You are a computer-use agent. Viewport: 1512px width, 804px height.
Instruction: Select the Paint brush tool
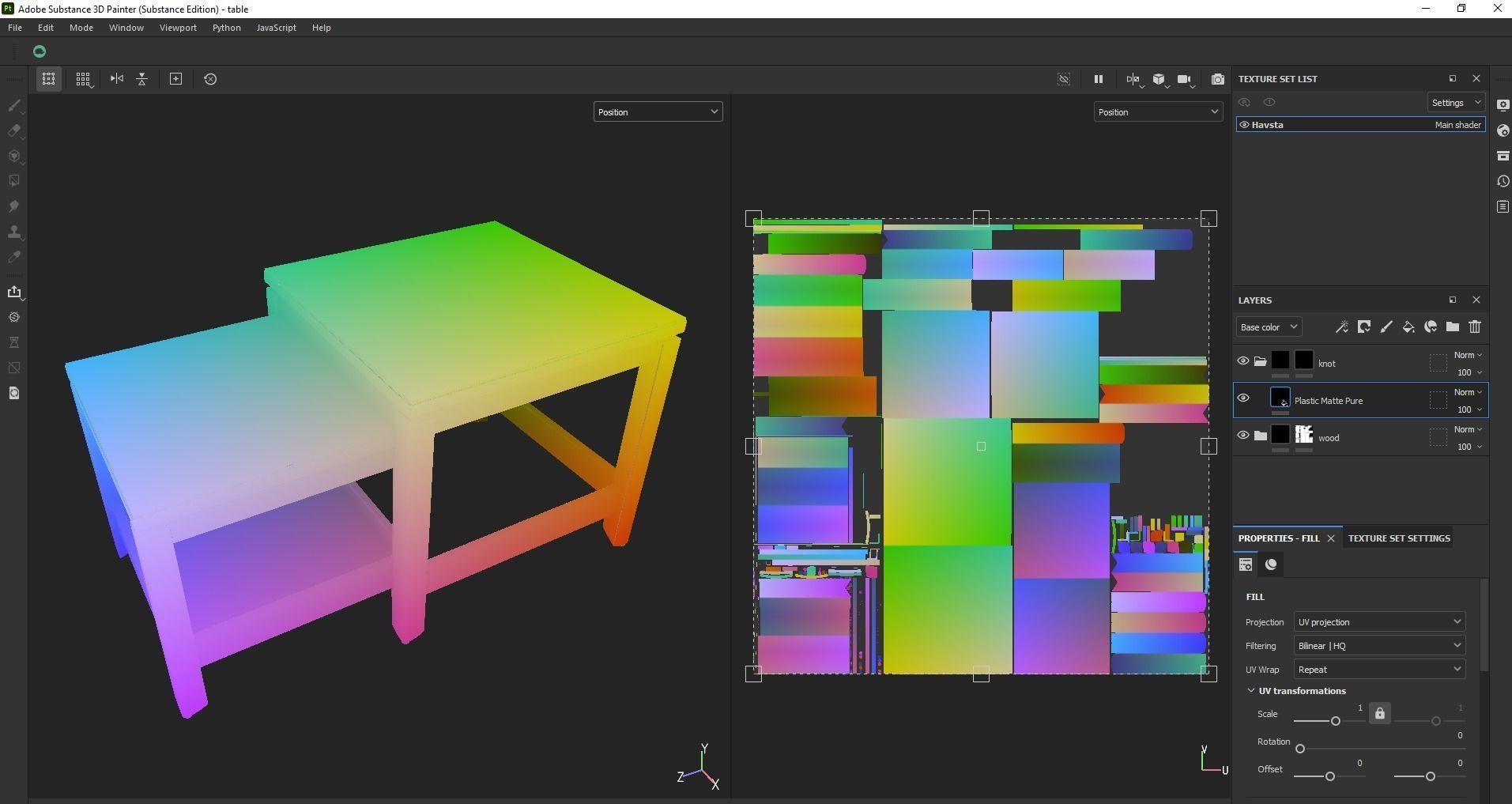(14, 105)
